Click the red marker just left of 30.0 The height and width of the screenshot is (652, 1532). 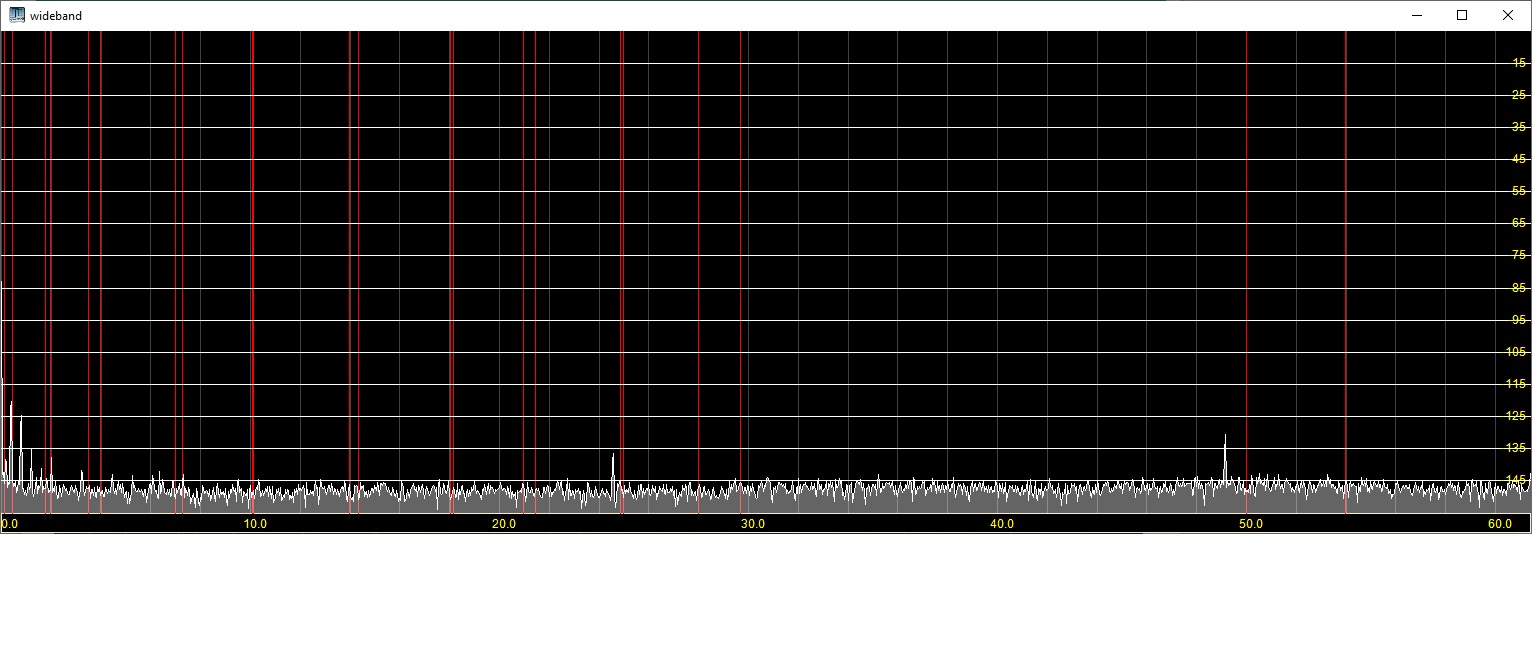[741, 250]
